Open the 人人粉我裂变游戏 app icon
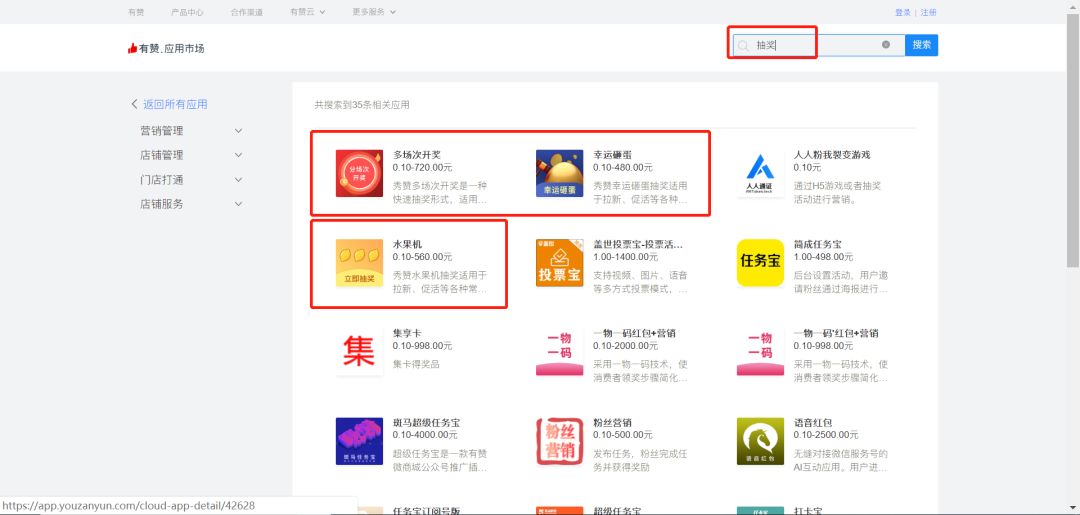The image size is (1080, 515). 760,174
